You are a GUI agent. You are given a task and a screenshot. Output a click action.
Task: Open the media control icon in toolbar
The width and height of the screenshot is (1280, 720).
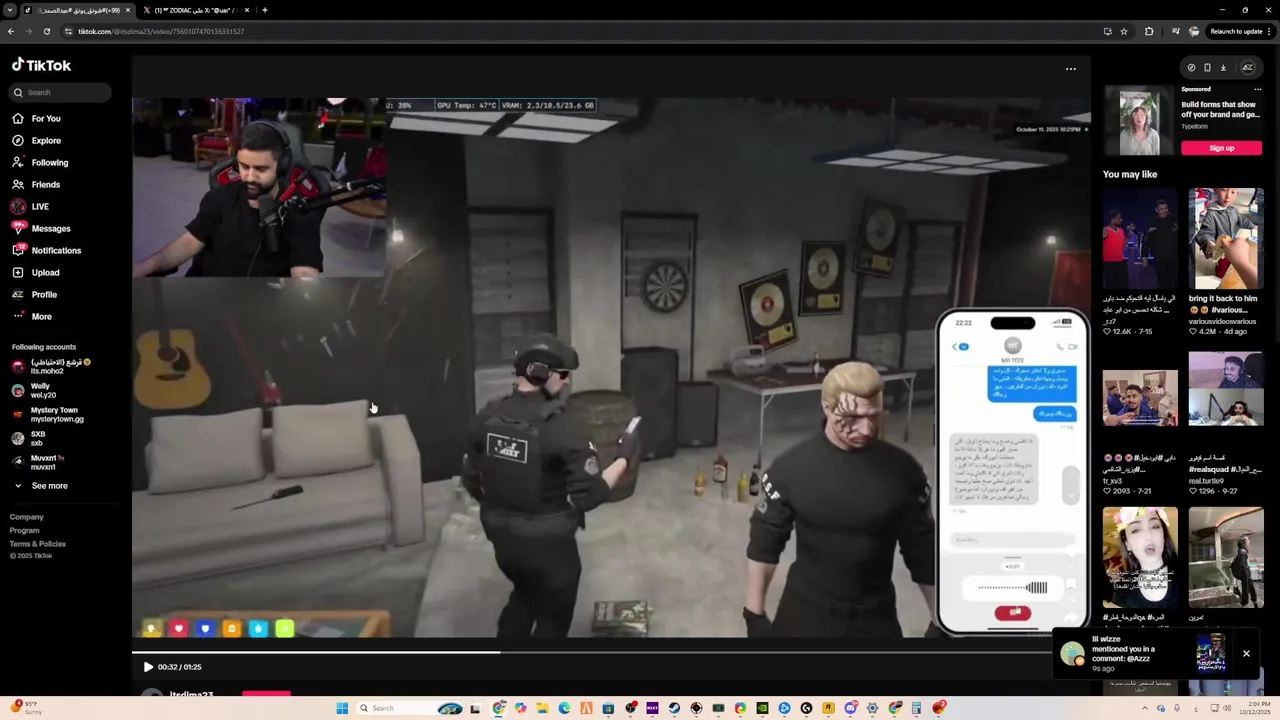(x=1175, y=31)
